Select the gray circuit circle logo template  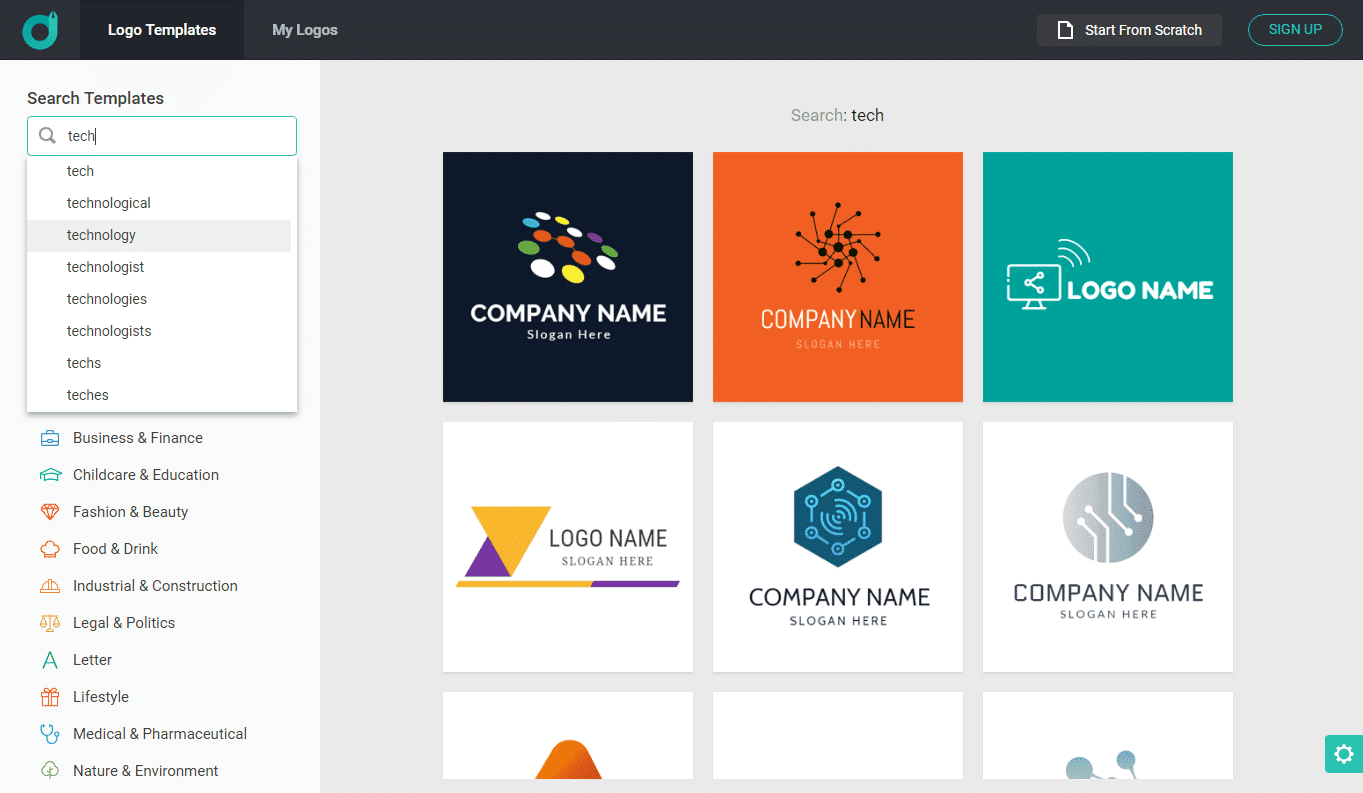(1108, 547)
